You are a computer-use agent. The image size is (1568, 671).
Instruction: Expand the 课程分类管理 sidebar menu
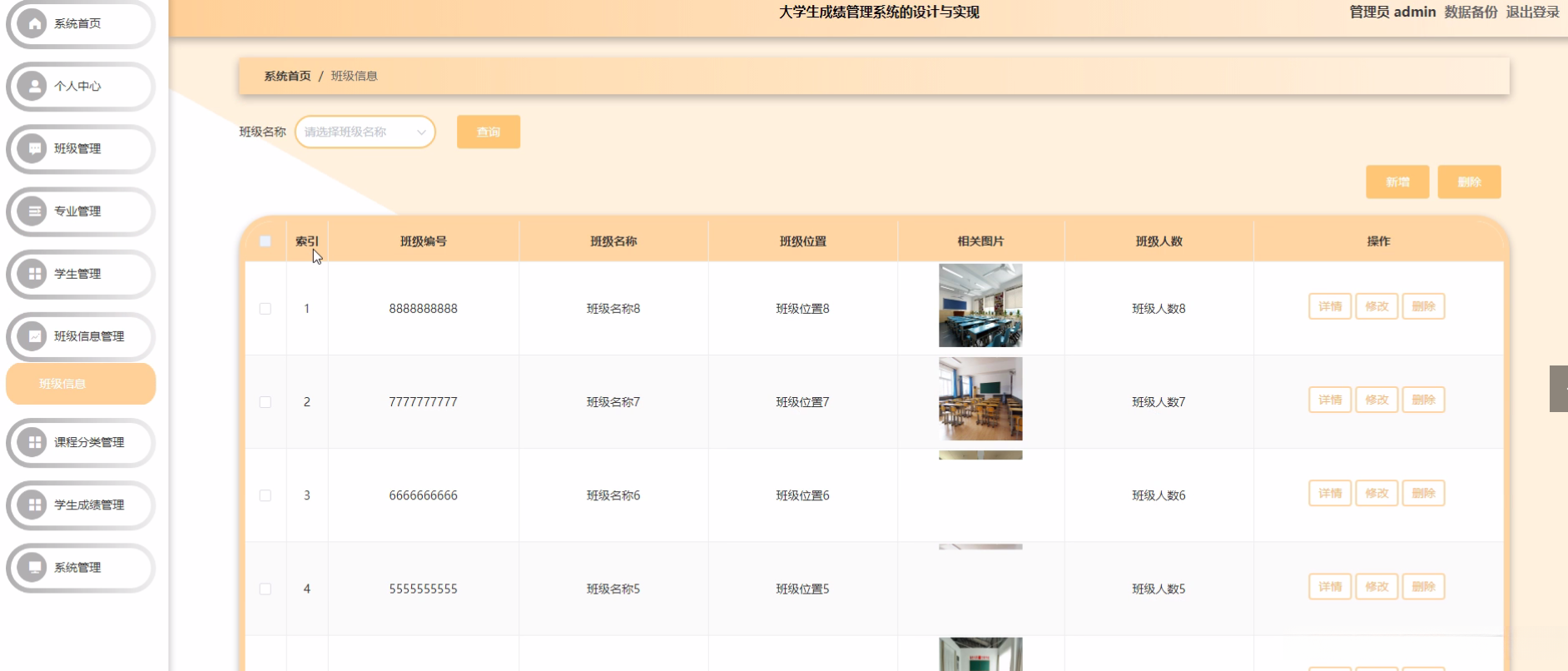[x=81, y=442]
